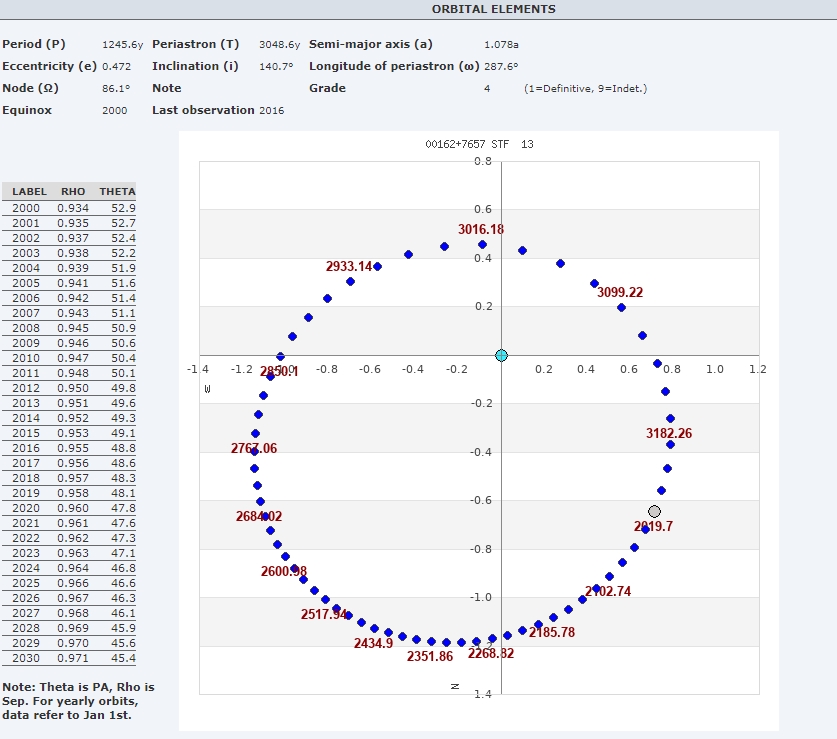Select the 2767.06 epoch label

click(x=254, y=448)
